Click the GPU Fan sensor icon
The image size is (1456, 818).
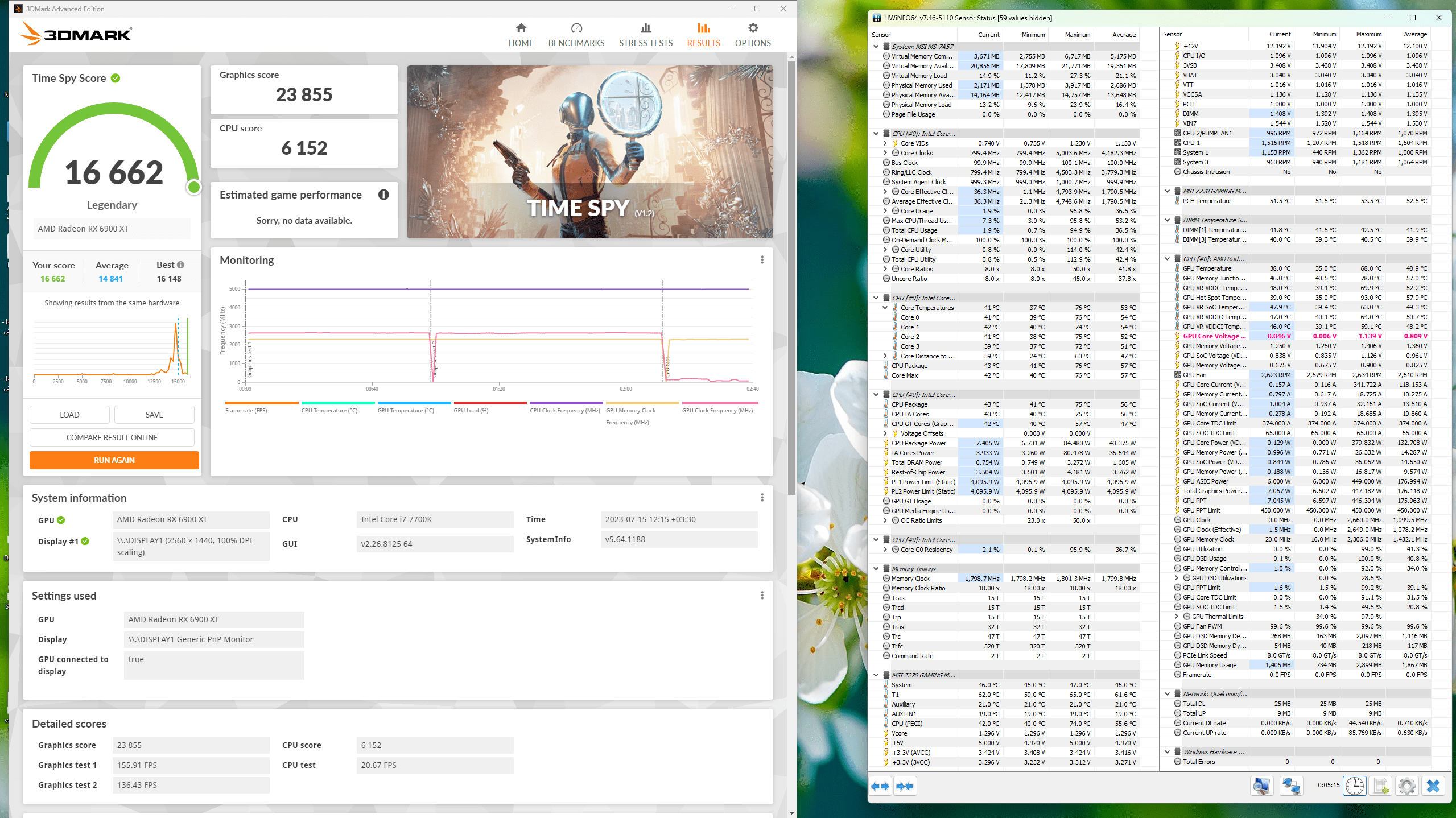(1178, 375)
